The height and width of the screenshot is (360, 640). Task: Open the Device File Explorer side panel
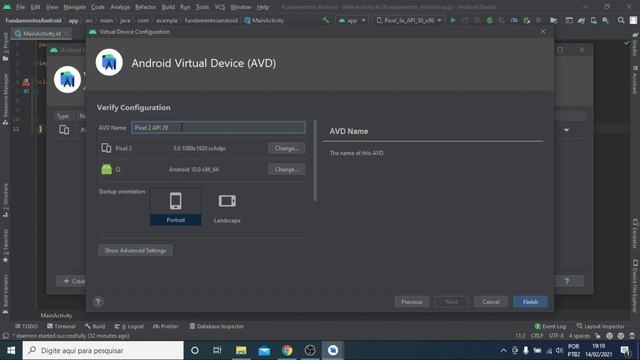coord(635,285)
